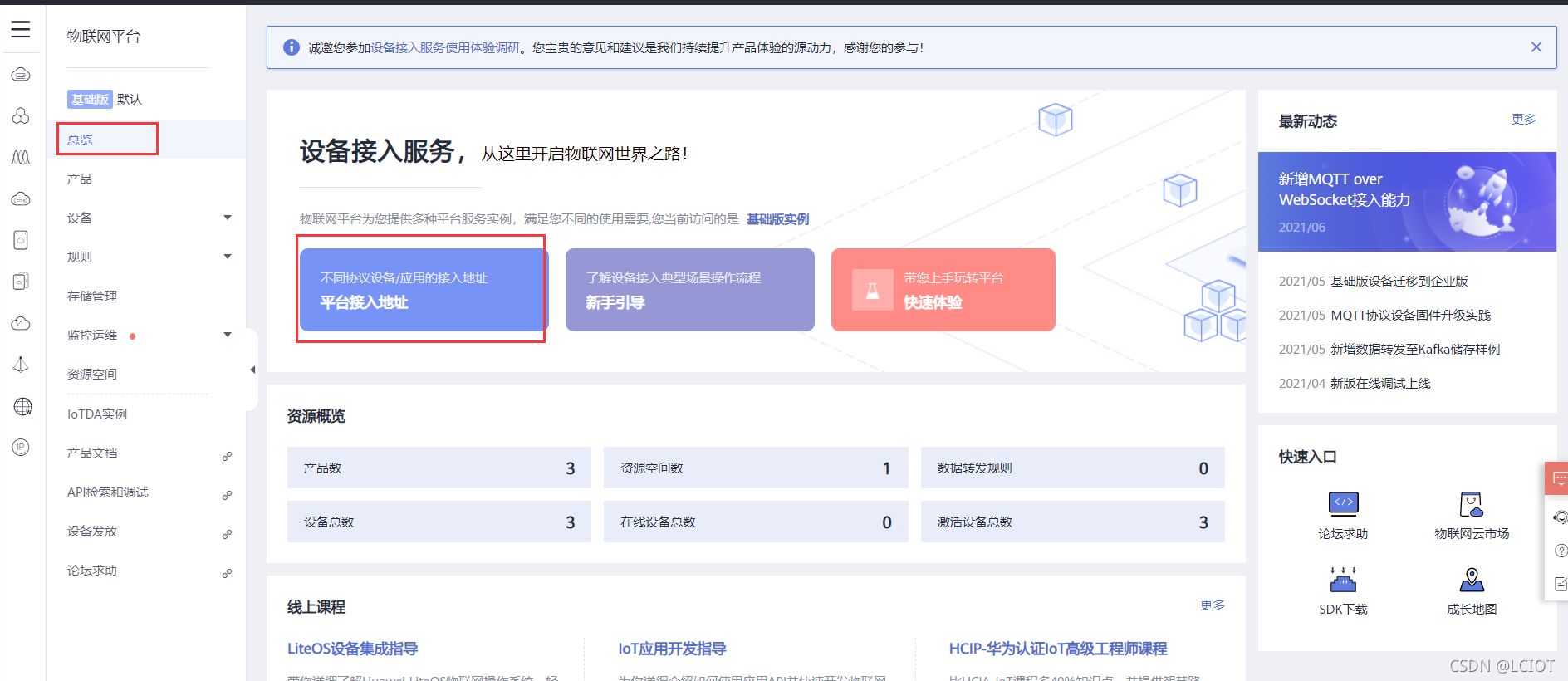The height and width of the screenshot is (681, 1568).
Task: Click external link icon beside 产品文档
Action: click(227, 456)
